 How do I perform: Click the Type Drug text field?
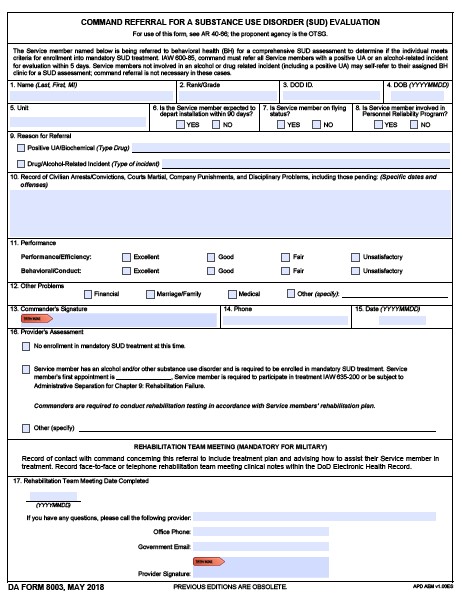pos(291,148)
